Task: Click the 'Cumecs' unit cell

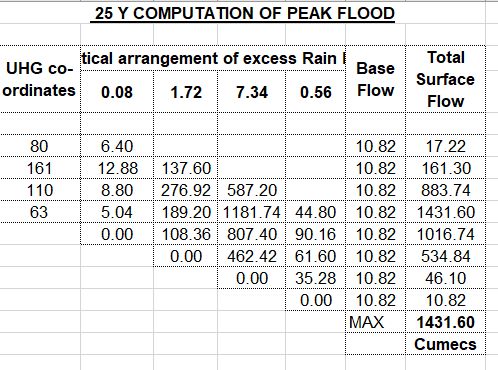Action: (446, 344)
